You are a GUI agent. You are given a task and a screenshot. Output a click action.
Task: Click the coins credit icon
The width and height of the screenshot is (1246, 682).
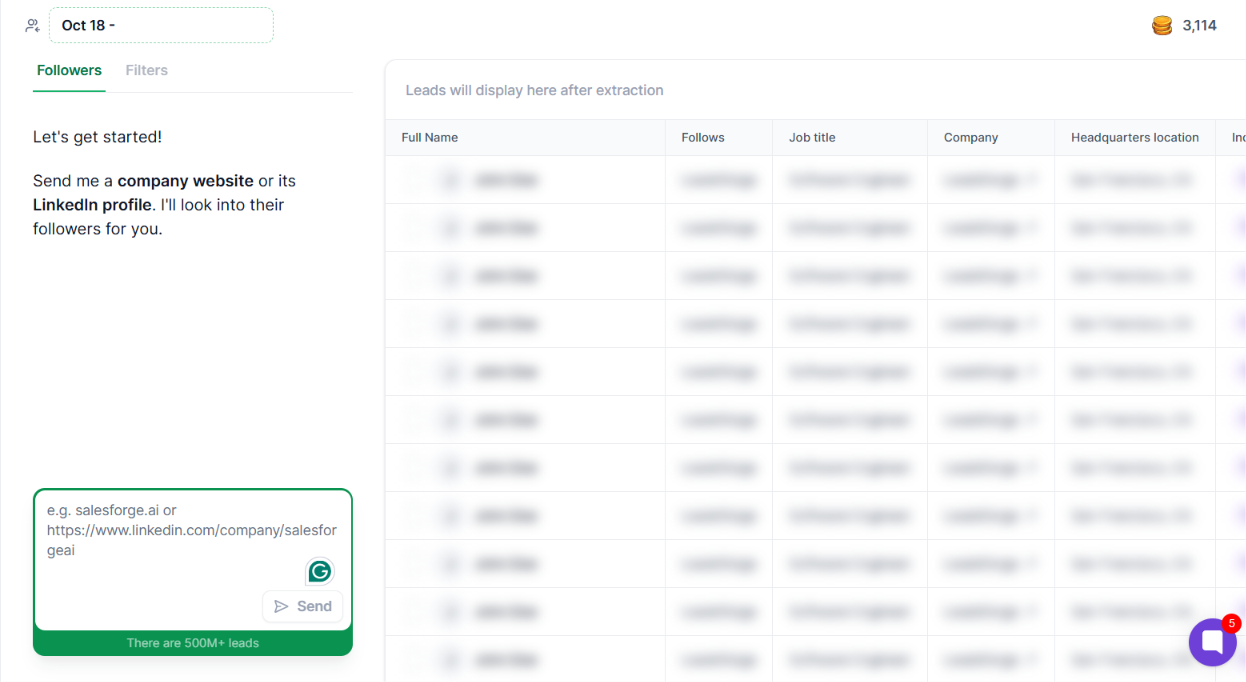pos(1162,26)
